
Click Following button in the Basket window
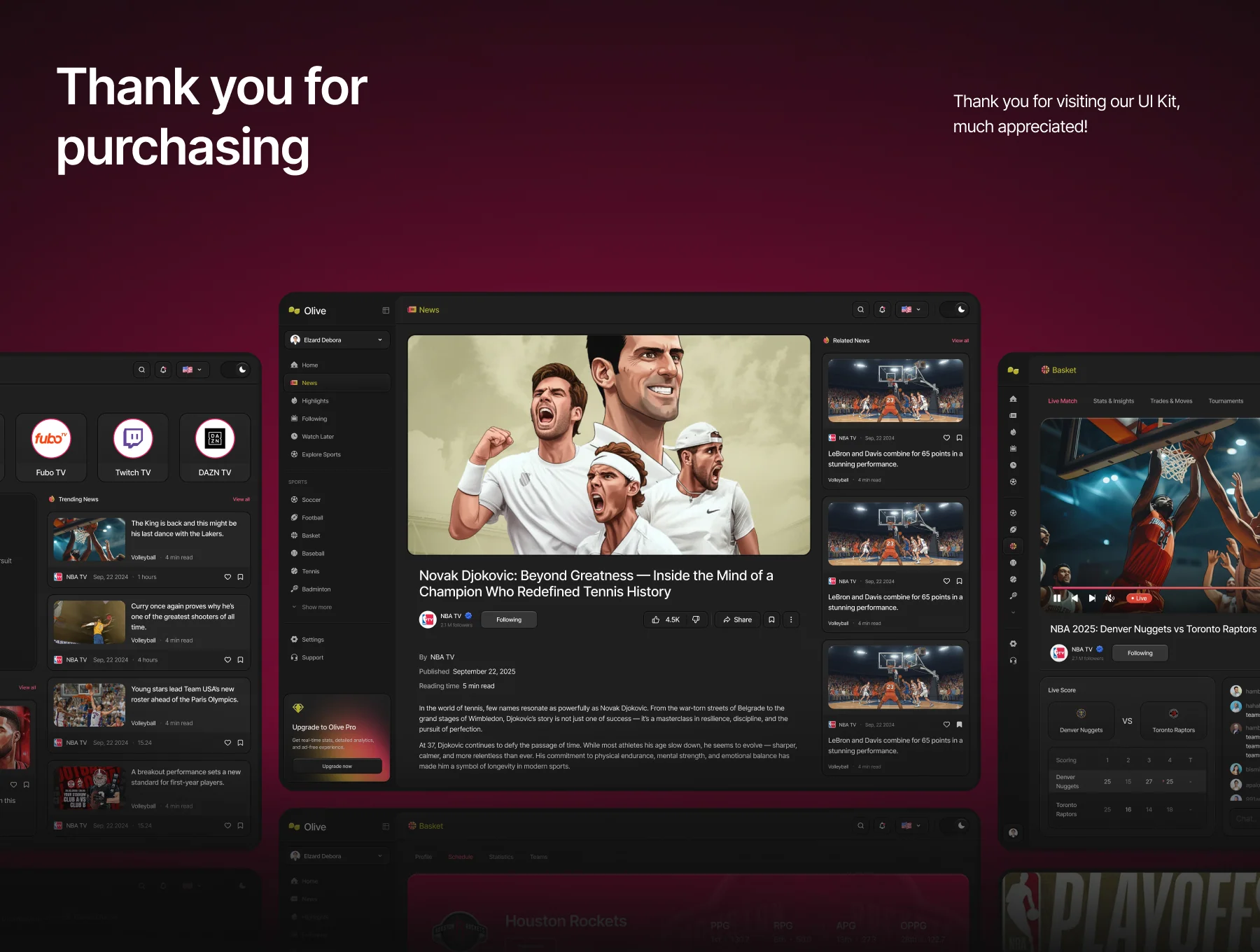click(1140, 653)
